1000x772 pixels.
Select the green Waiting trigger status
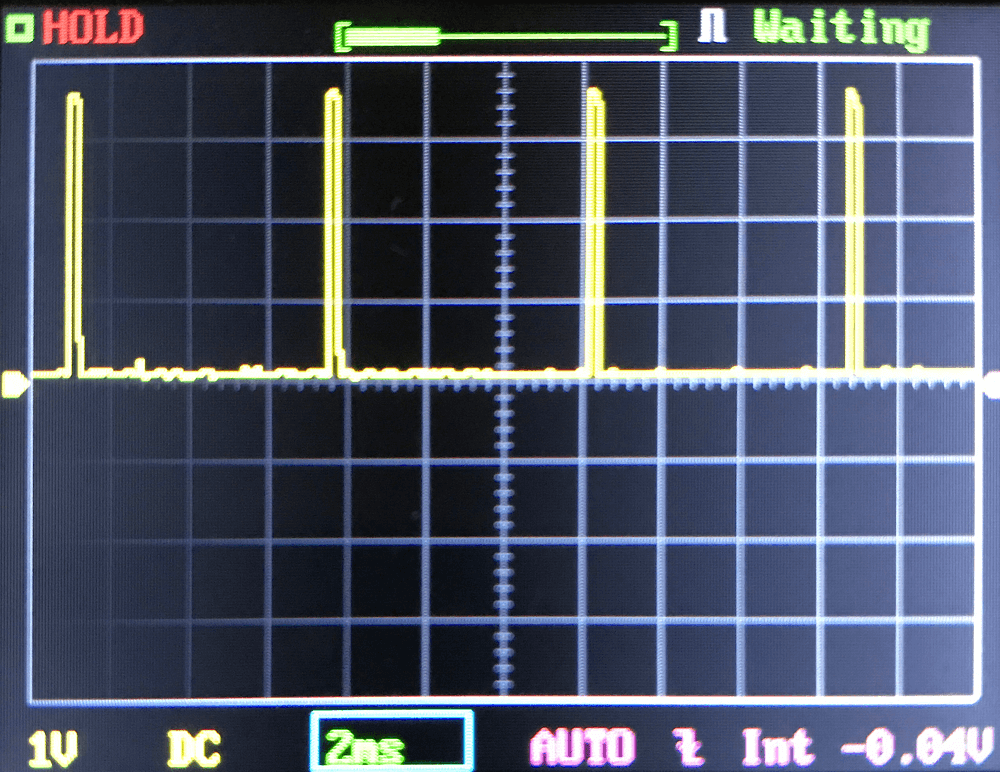click(841, 27)
